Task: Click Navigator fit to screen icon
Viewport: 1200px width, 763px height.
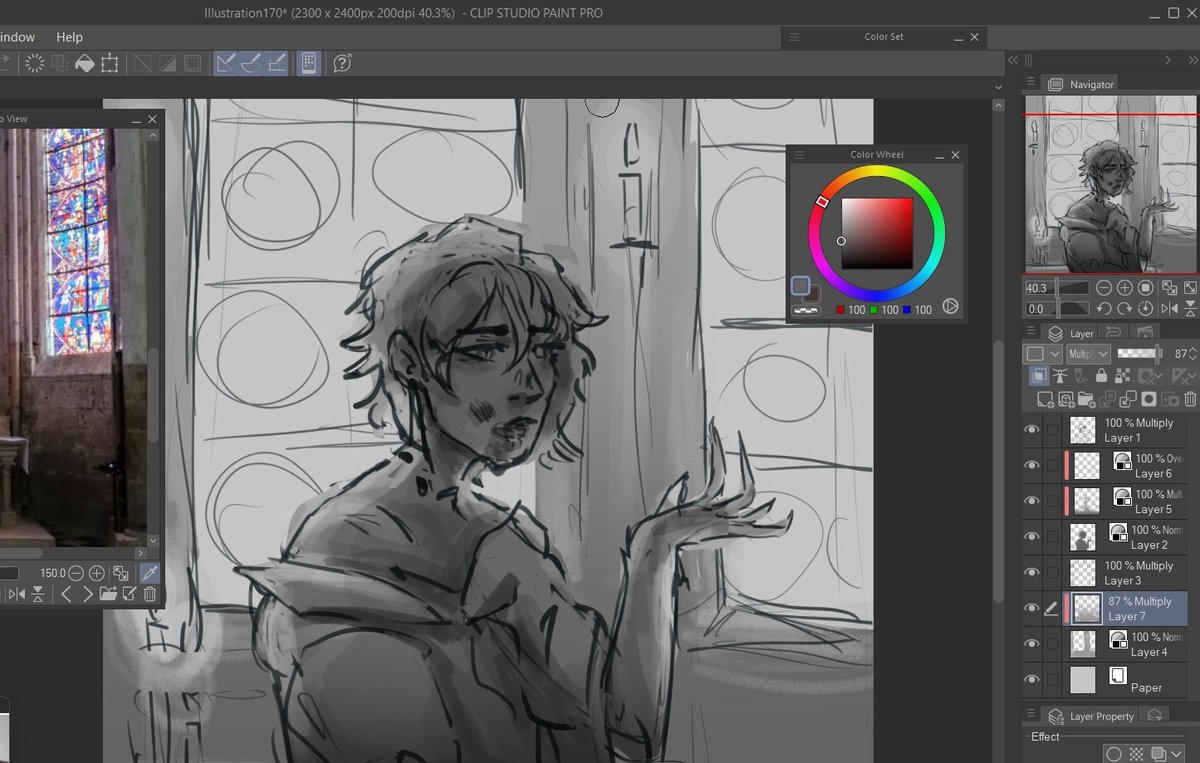Action: tap(1190, 288)
